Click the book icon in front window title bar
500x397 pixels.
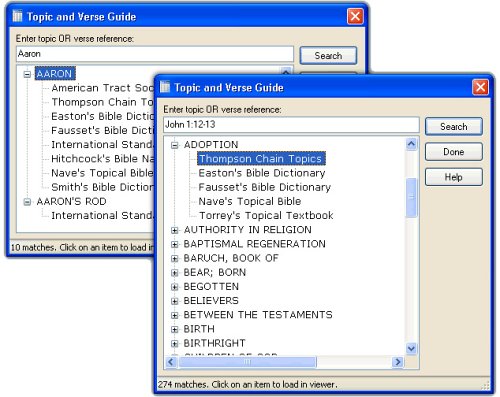tap(165, 87)
